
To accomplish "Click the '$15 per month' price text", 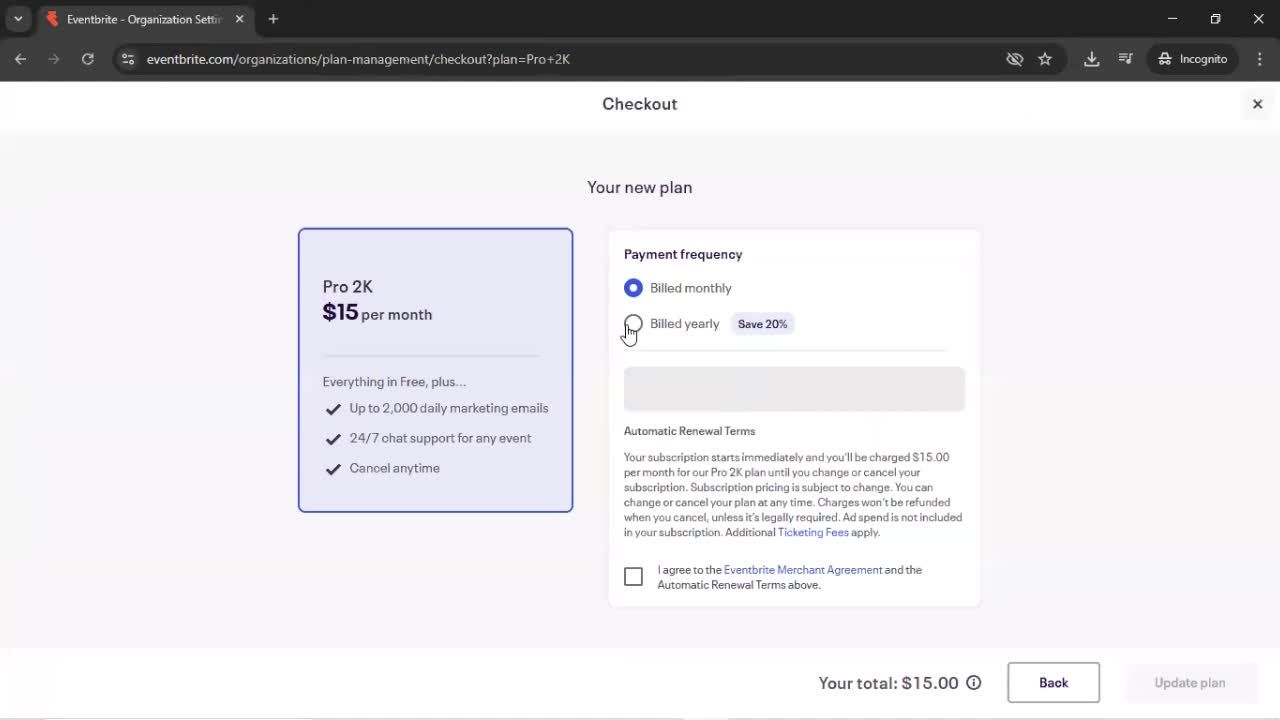I will [377, 312].
